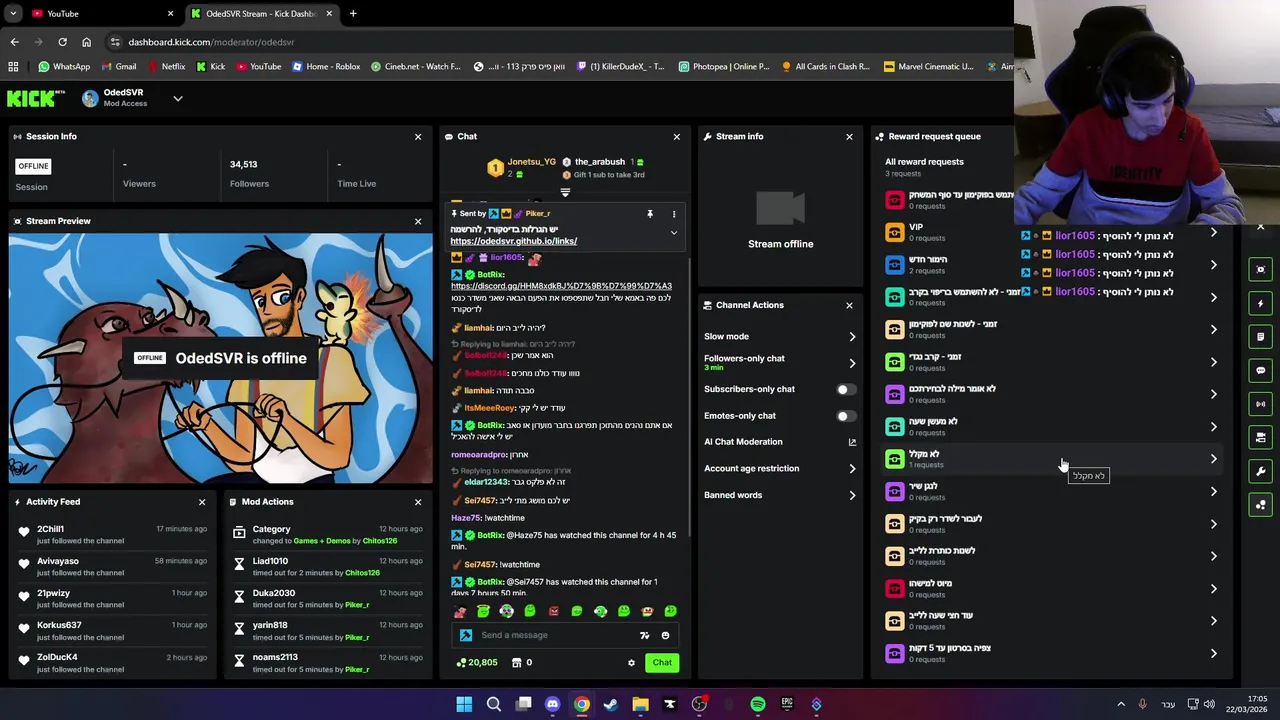
Task: Click the lightning bolt sidebar icon
Action: click(1261, 303)
